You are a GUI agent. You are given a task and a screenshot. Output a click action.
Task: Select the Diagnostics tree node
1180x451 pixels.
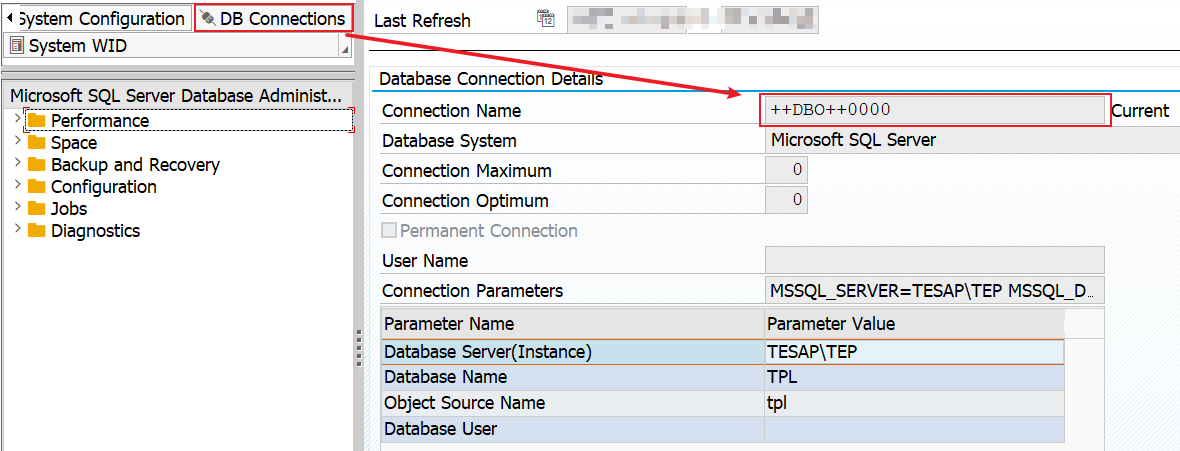[96, 231]
